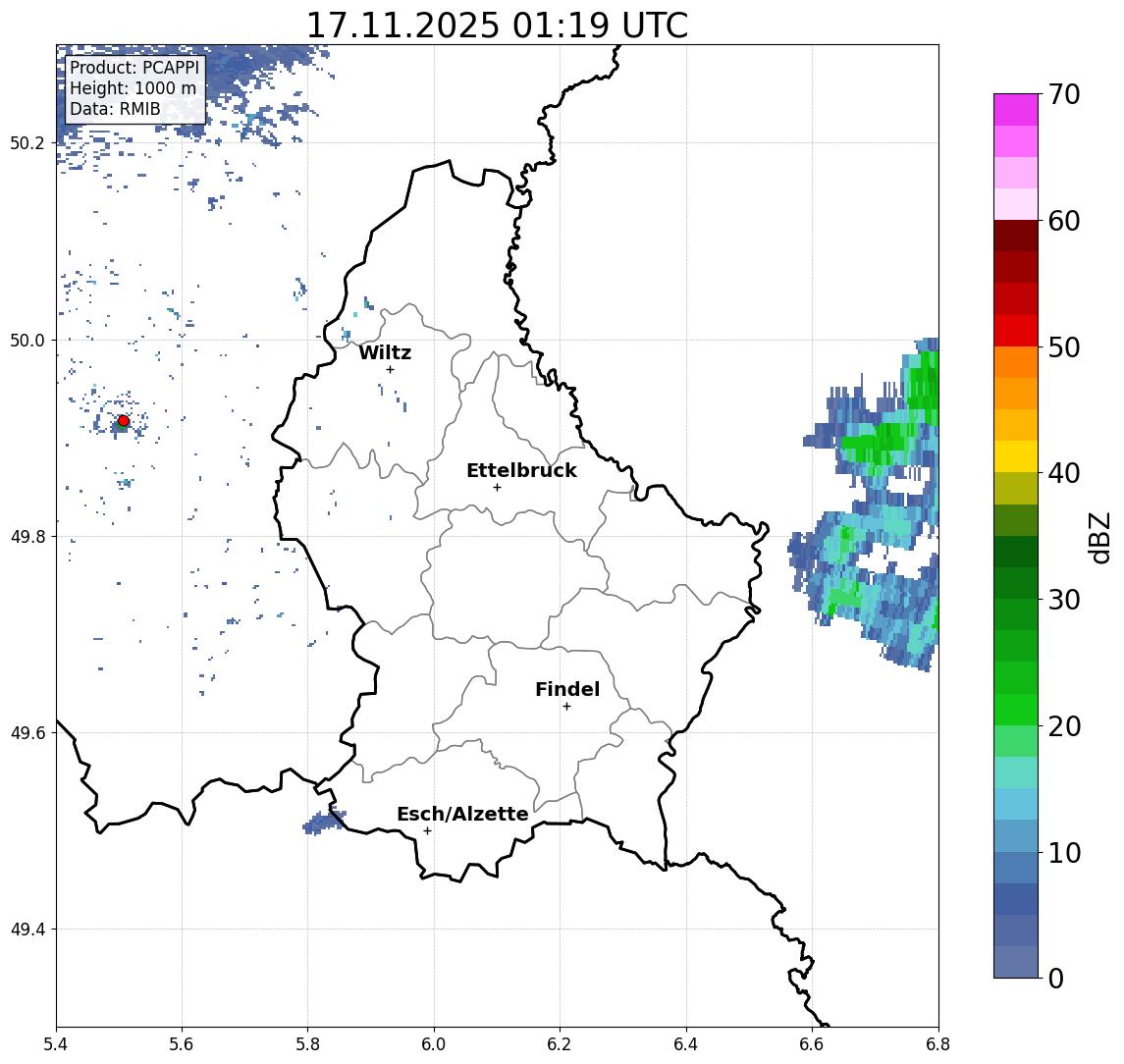Click the small radar echo west of Esch/Alzette
Viewport: 1124px width, 1064px height.
click(323, 822)
